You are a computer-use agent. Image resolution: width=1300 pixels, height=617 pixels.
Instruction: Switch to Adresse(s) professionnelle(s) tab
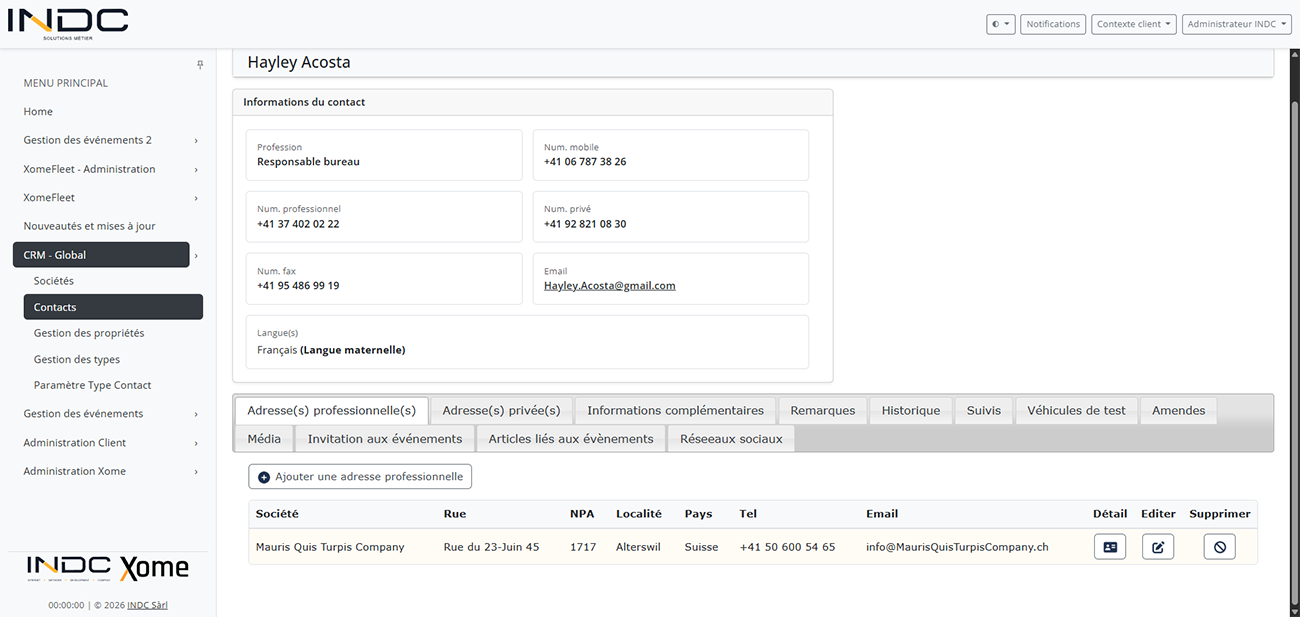click(331, 410)
